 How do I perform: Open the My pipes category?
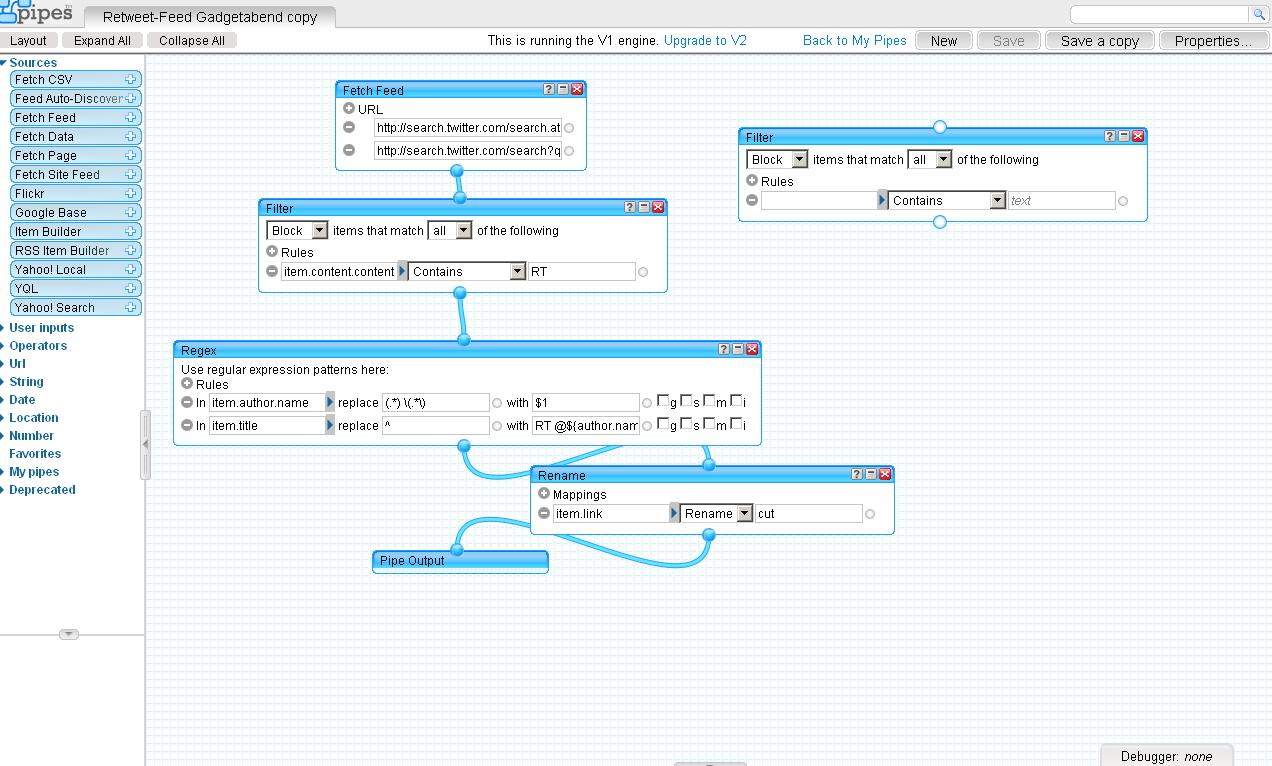(34, 472)
